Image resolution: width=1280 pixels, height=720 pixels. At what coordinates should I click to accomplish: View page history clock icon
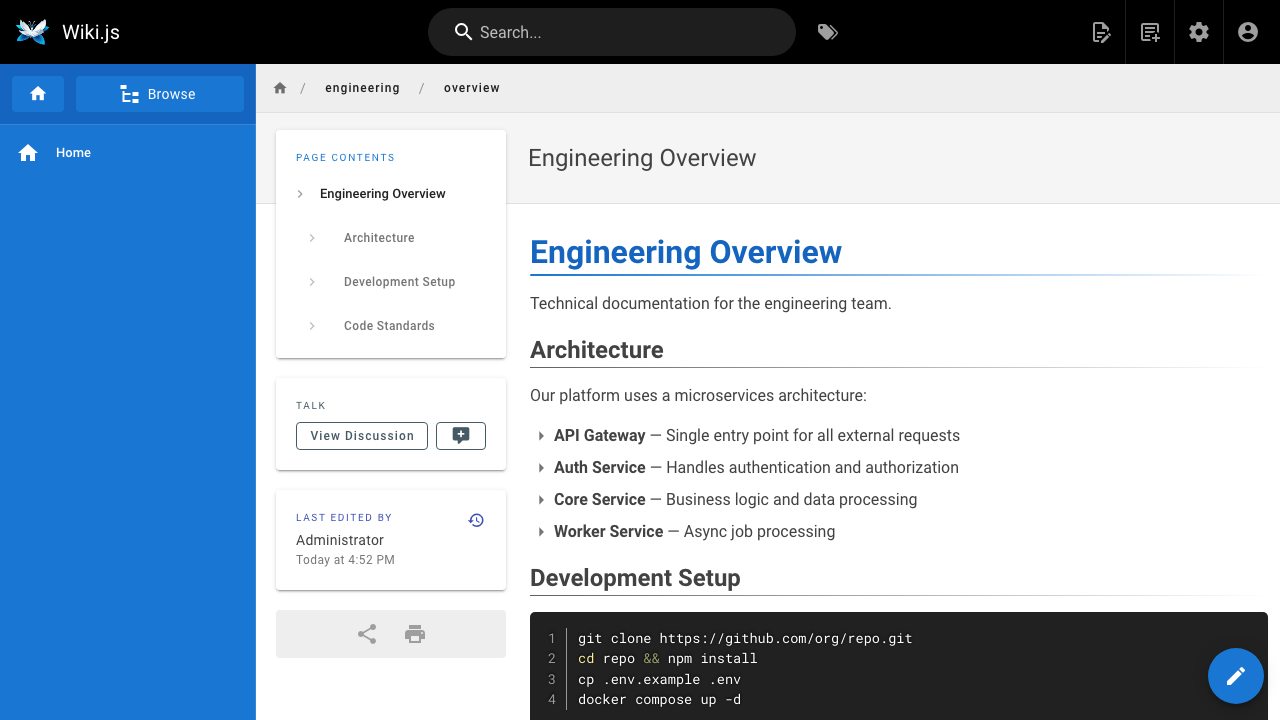476,520
